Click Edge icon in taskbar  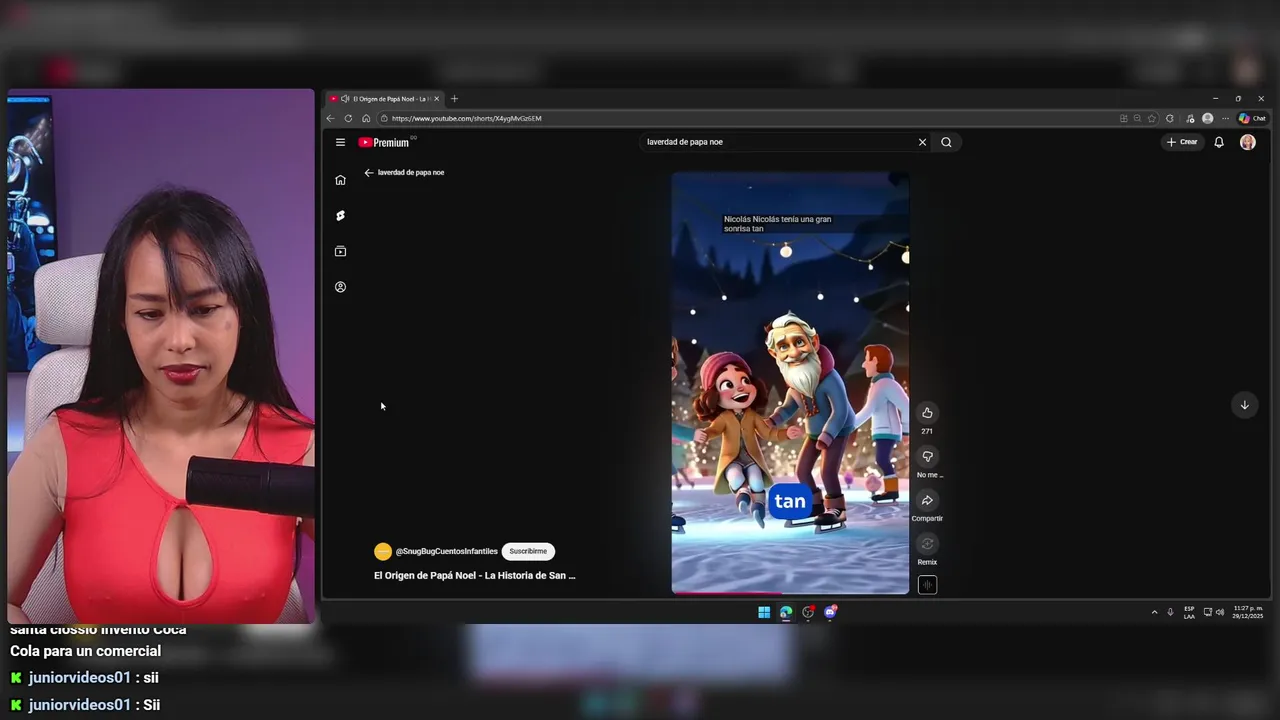pyautogui.click(x=786, y=612)
